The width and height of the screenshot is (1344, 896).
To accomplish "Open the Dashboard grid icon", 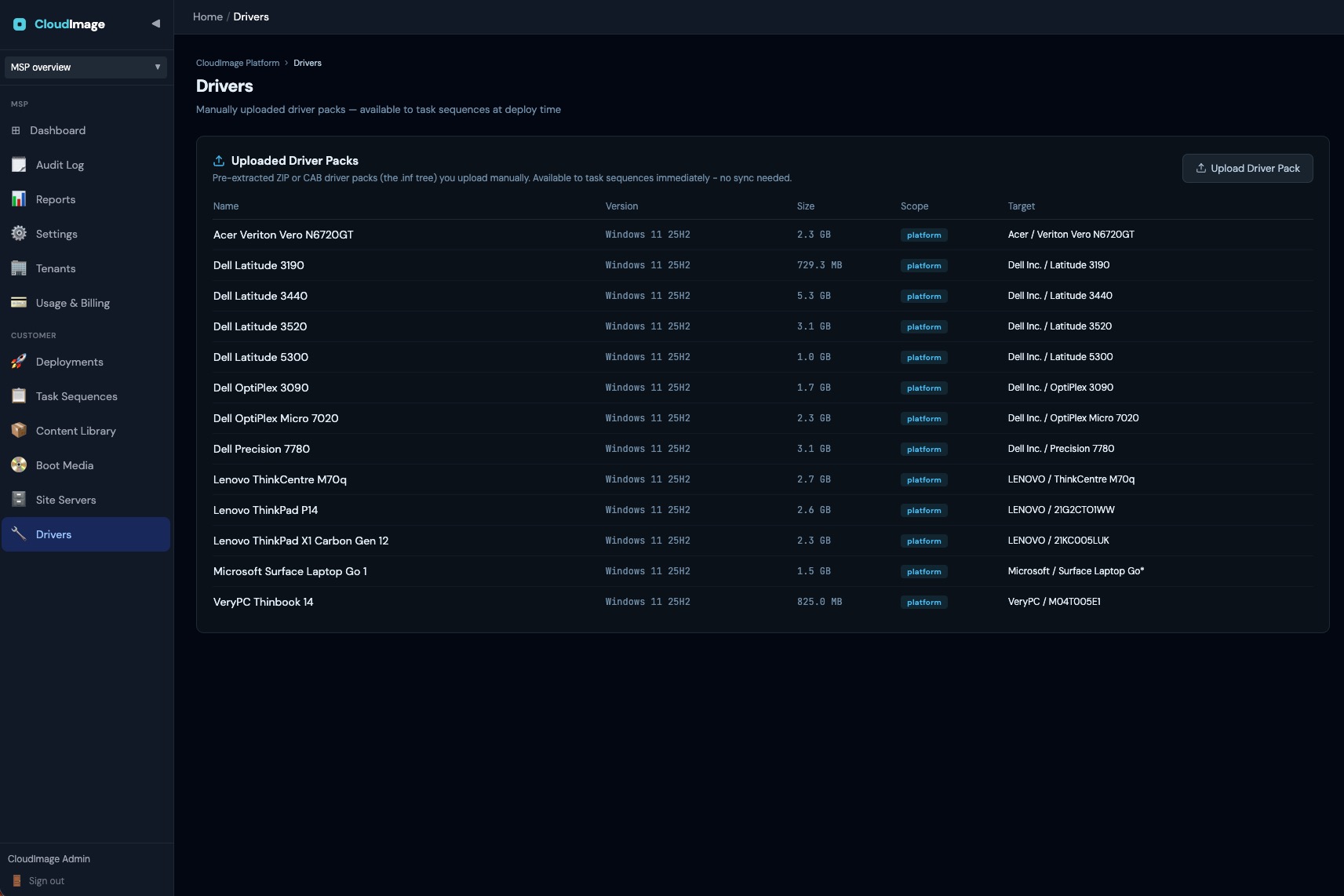I will [16, 130].
